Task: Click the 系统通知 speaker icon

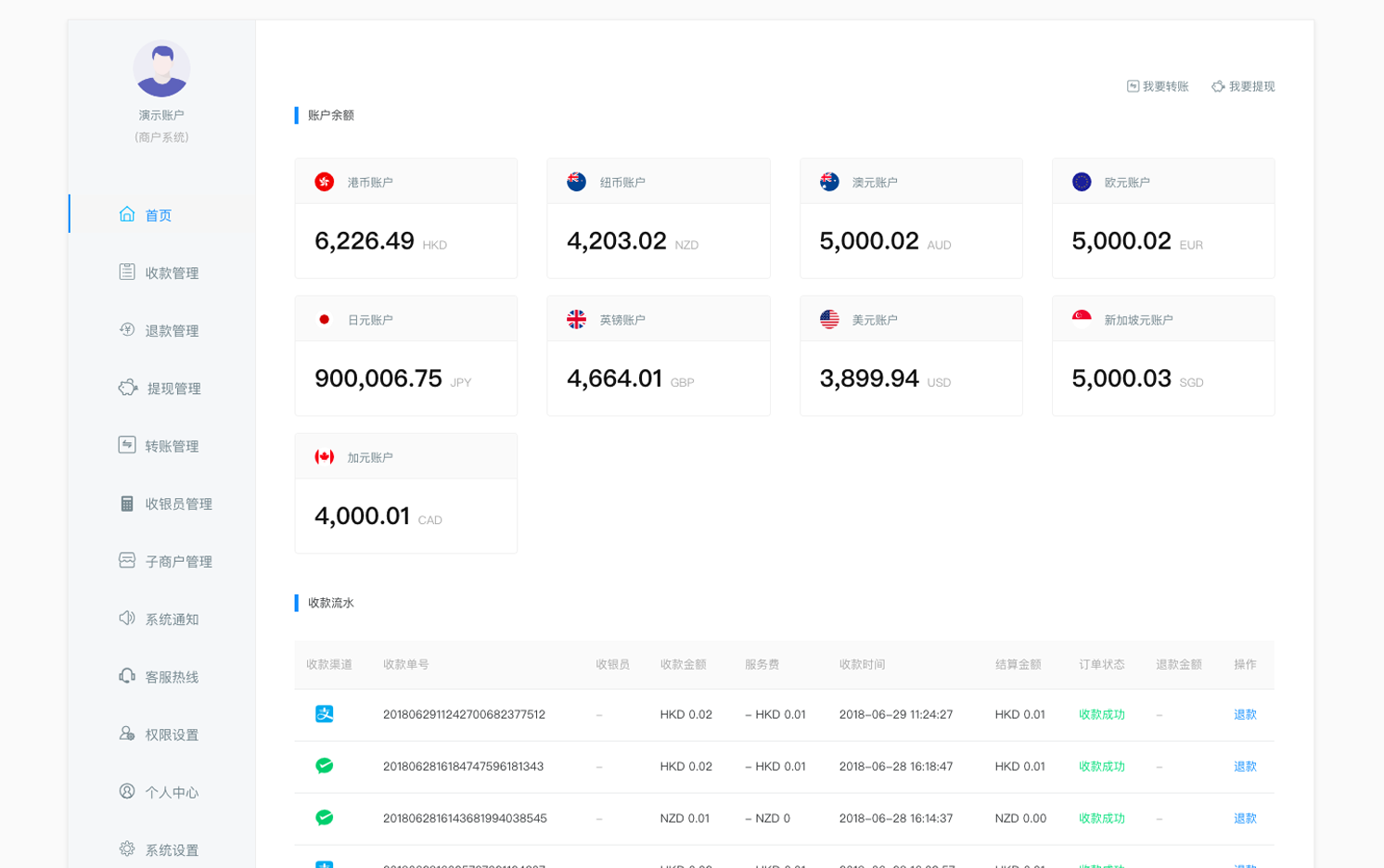Action: pyautogui.click(x=127, y=618)
